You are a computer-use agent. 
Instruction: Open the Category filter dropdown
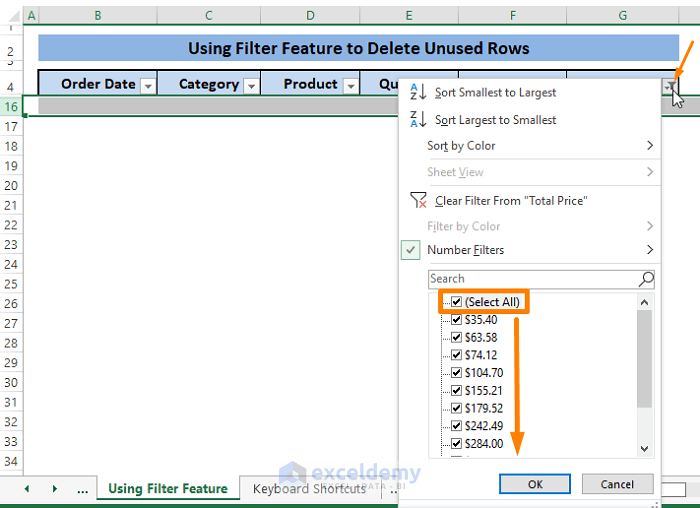click(251, 86)
